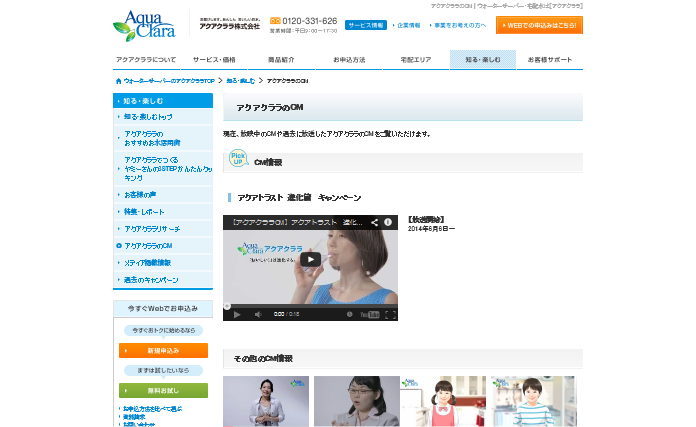Open the お客様サポート menu
The image size is (696, 427).
(550, 59)
